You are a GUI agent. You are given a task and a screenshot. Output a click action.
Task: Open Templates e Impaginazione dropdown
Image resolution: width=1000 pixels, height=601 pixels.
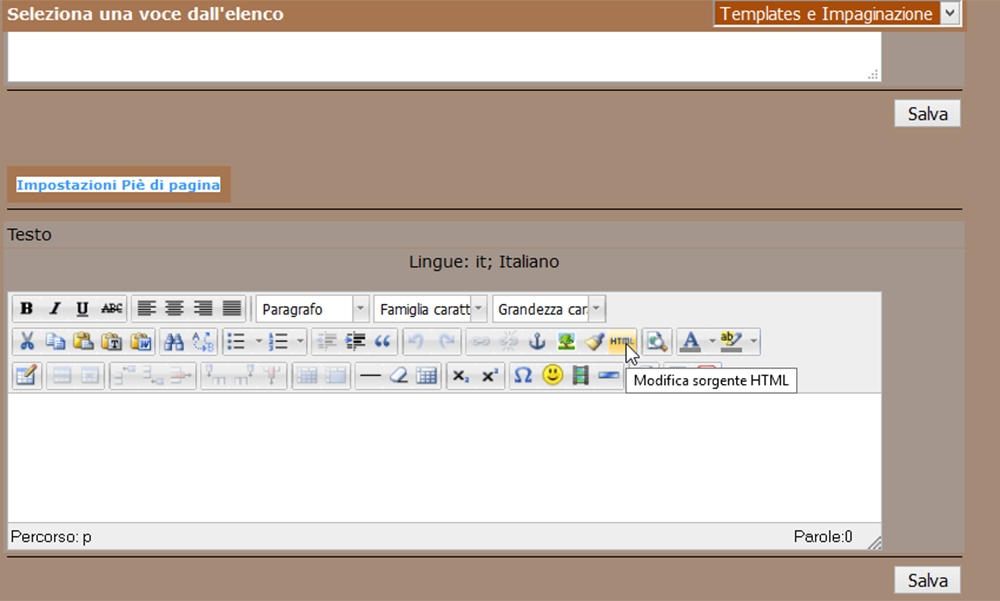coord(837,13)
